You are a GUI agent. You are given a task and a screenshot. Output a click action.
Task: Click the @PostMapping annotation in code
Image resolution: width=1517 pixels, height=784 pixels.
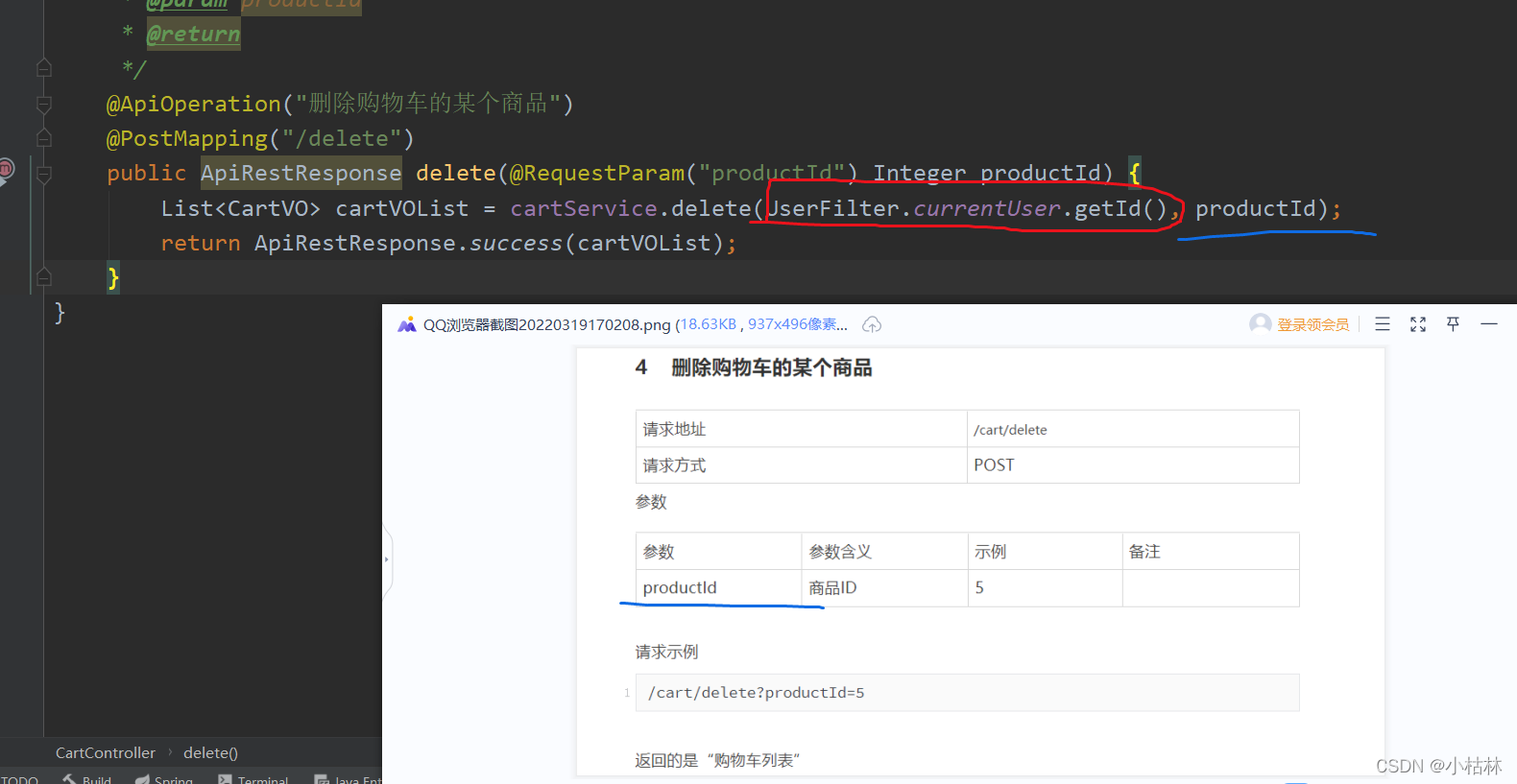click(x=187, y=138)
